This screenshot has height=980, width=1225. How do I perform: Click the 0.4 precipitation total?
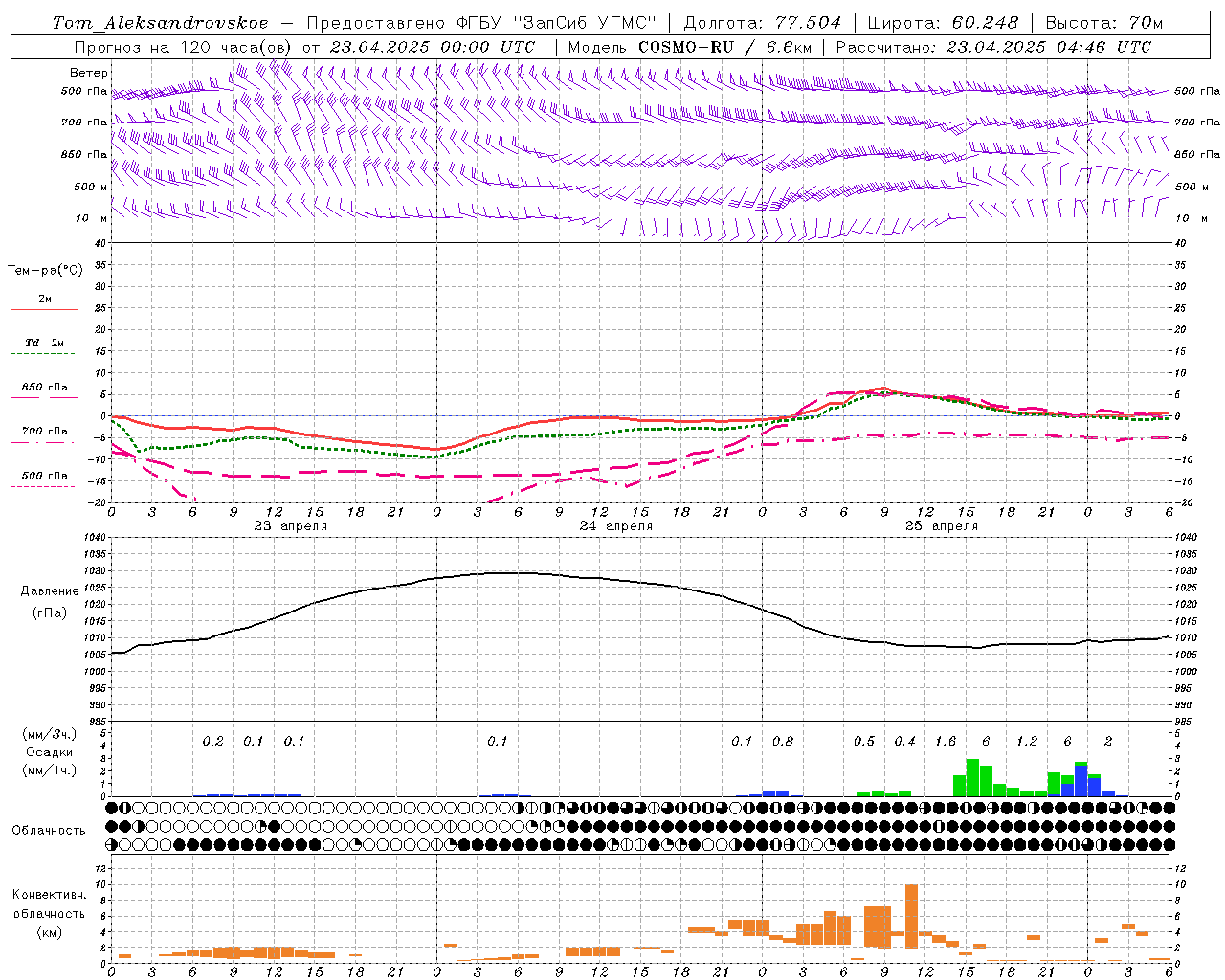click(904, 741)
